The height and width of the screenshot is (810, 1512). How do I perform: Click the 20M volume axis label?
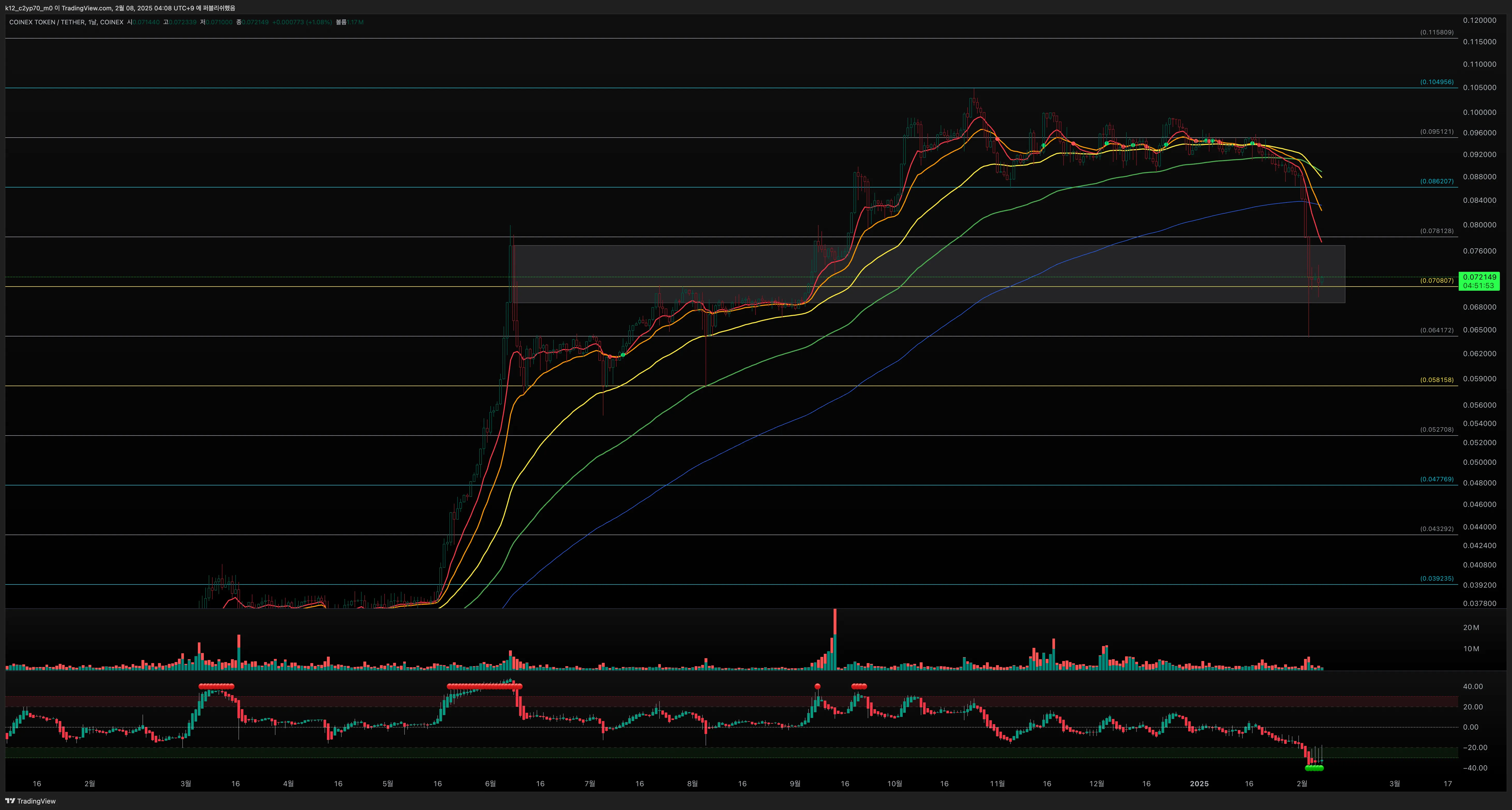[1471, 627]
